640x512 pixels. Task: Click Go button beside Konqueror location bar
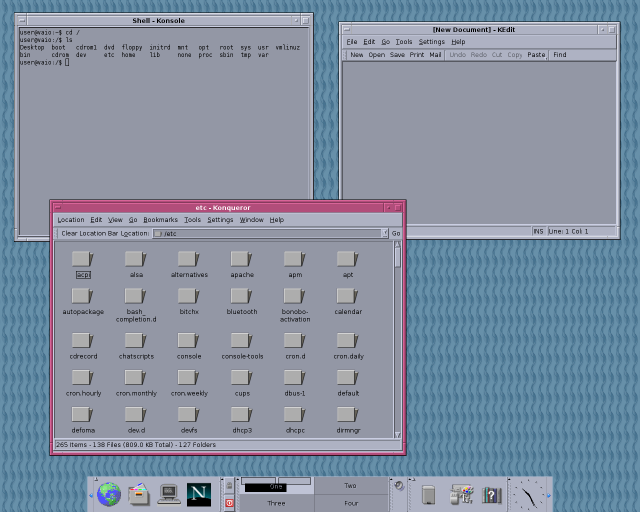point(396,233)
